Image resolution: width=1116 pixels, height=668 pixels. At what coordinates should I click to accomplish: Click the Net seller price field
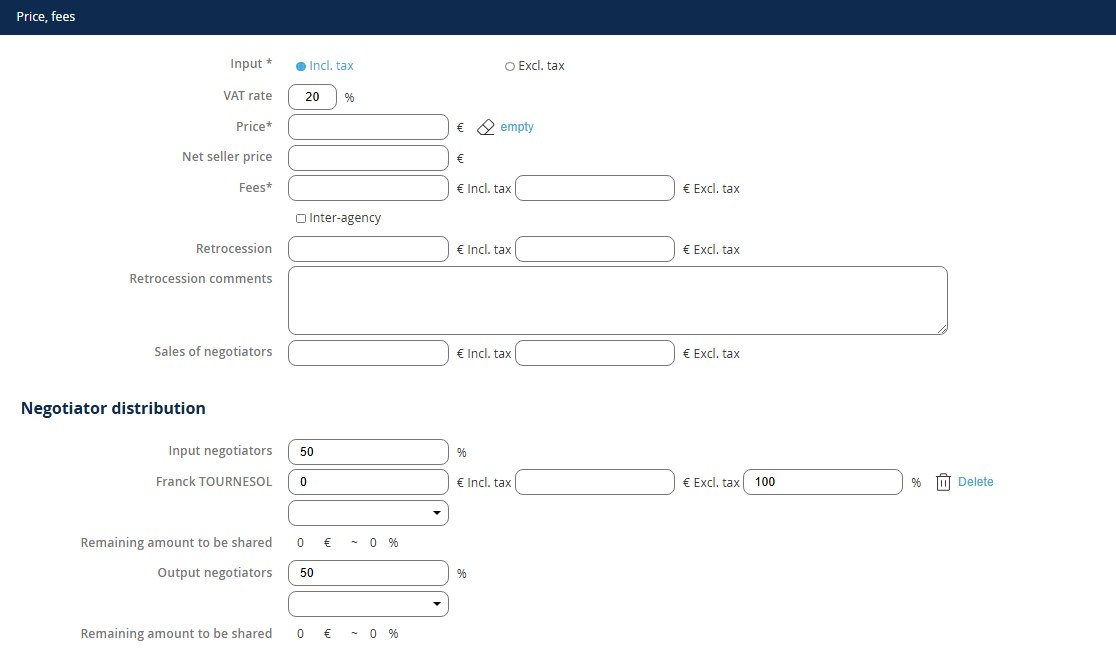point(368,158)
